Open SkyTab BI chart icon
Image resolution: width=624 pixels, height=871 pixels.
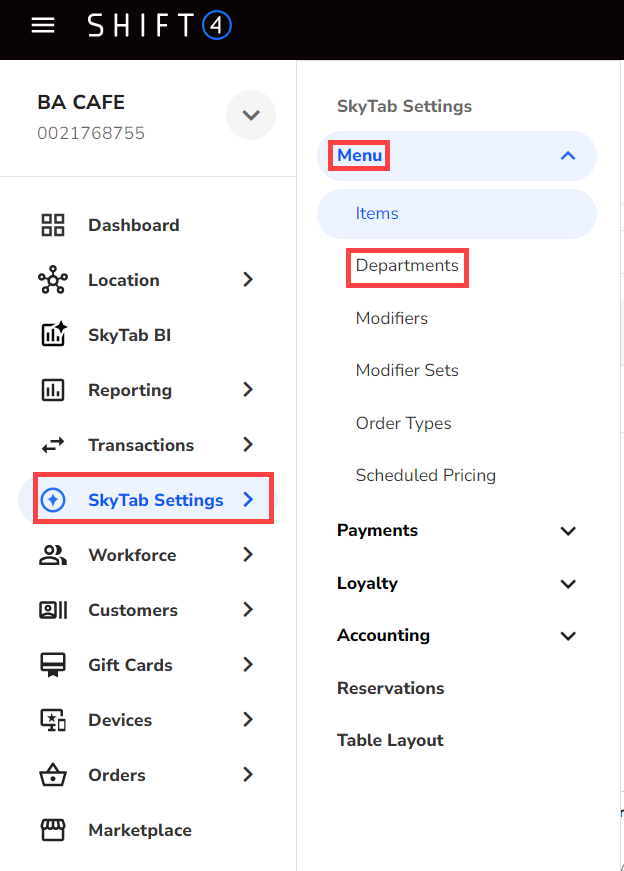52,335
